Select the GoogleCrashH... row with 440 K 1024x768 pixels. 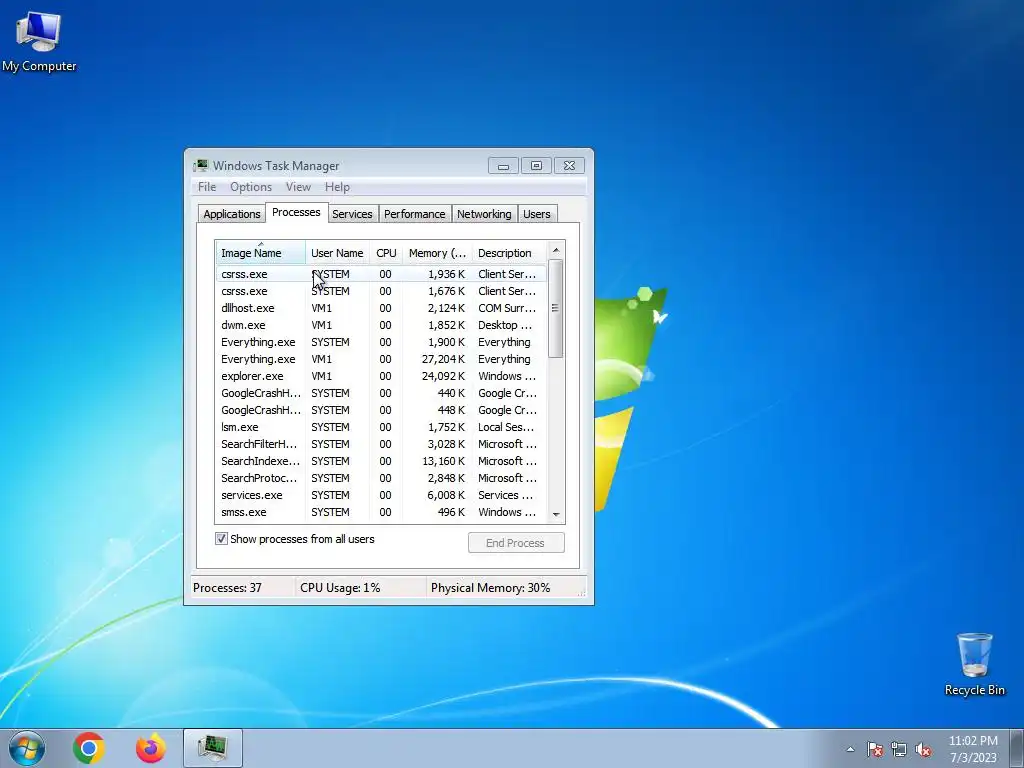coord(381,393)
